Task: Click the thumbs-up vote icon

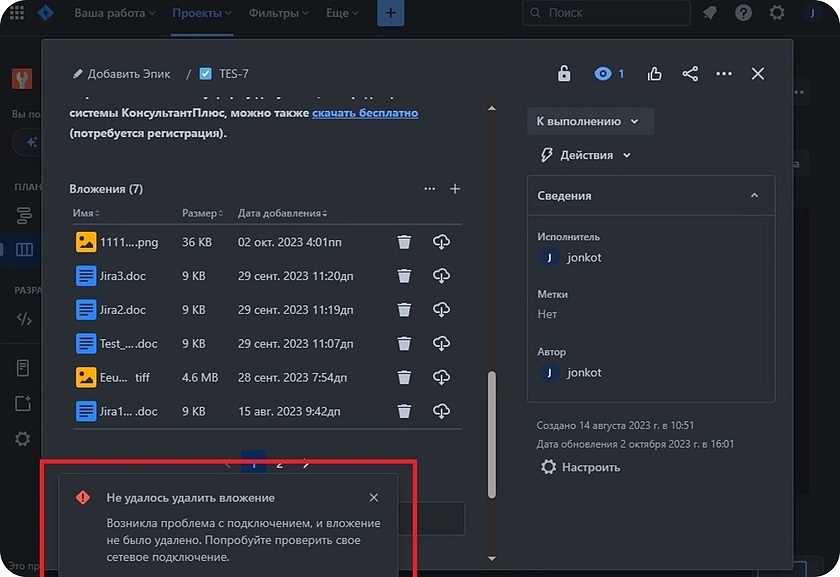Action: (655, 74)
